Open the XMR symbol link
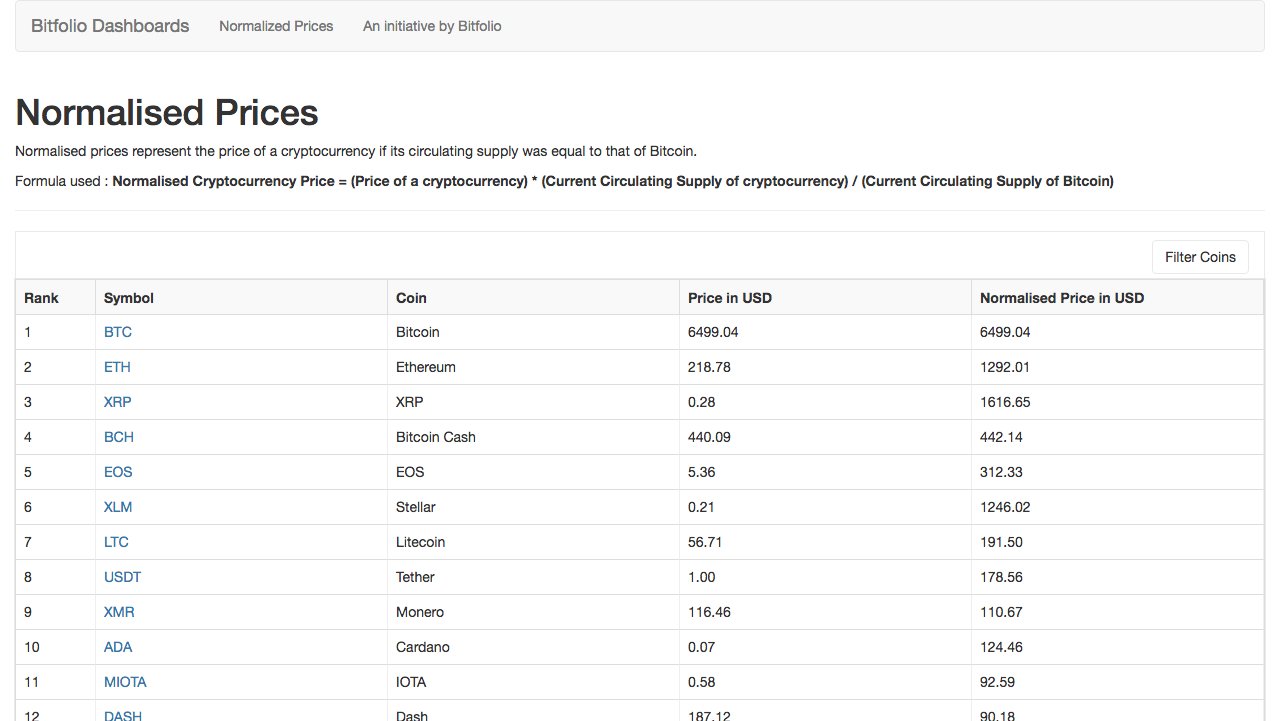This screenshot has height=721, width=1280. [119, 612]
